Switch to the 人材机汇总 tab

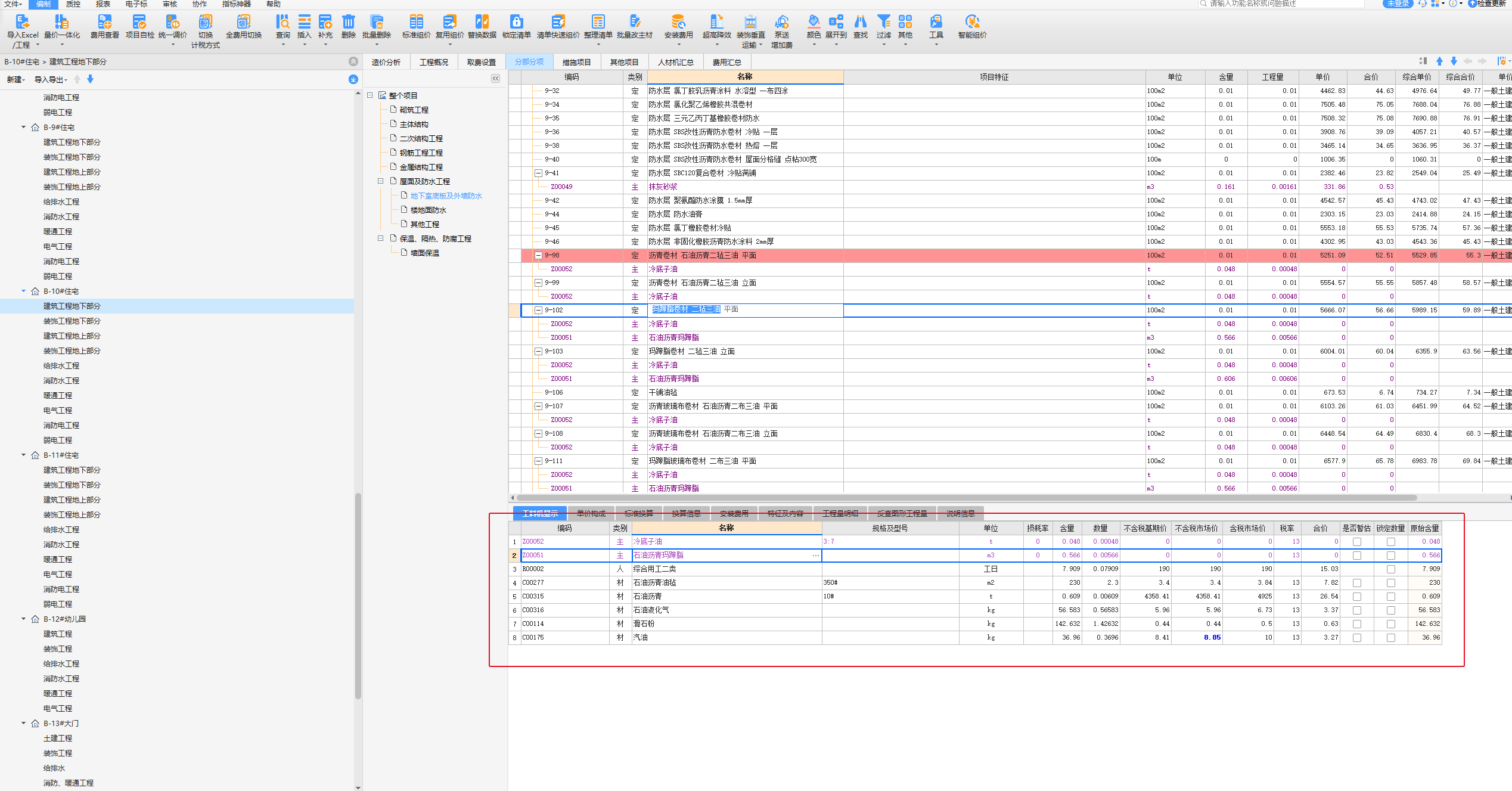675,62
